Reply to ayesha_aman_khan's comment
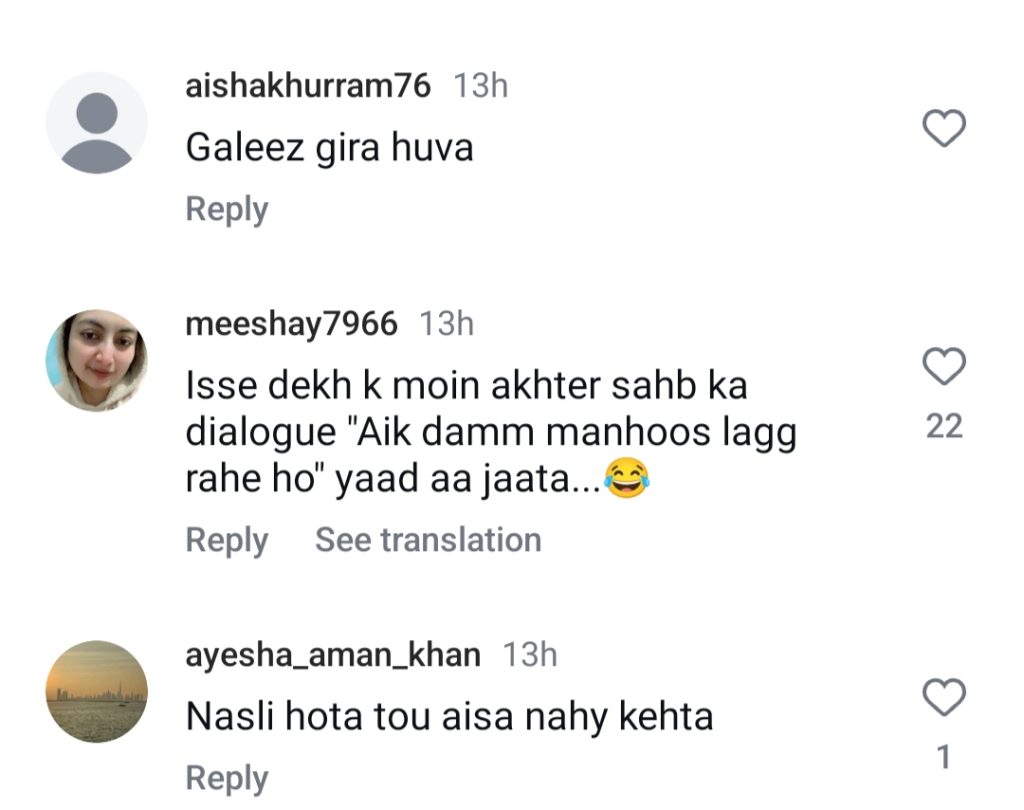1024x810 pixels. (x=227, y=779)
